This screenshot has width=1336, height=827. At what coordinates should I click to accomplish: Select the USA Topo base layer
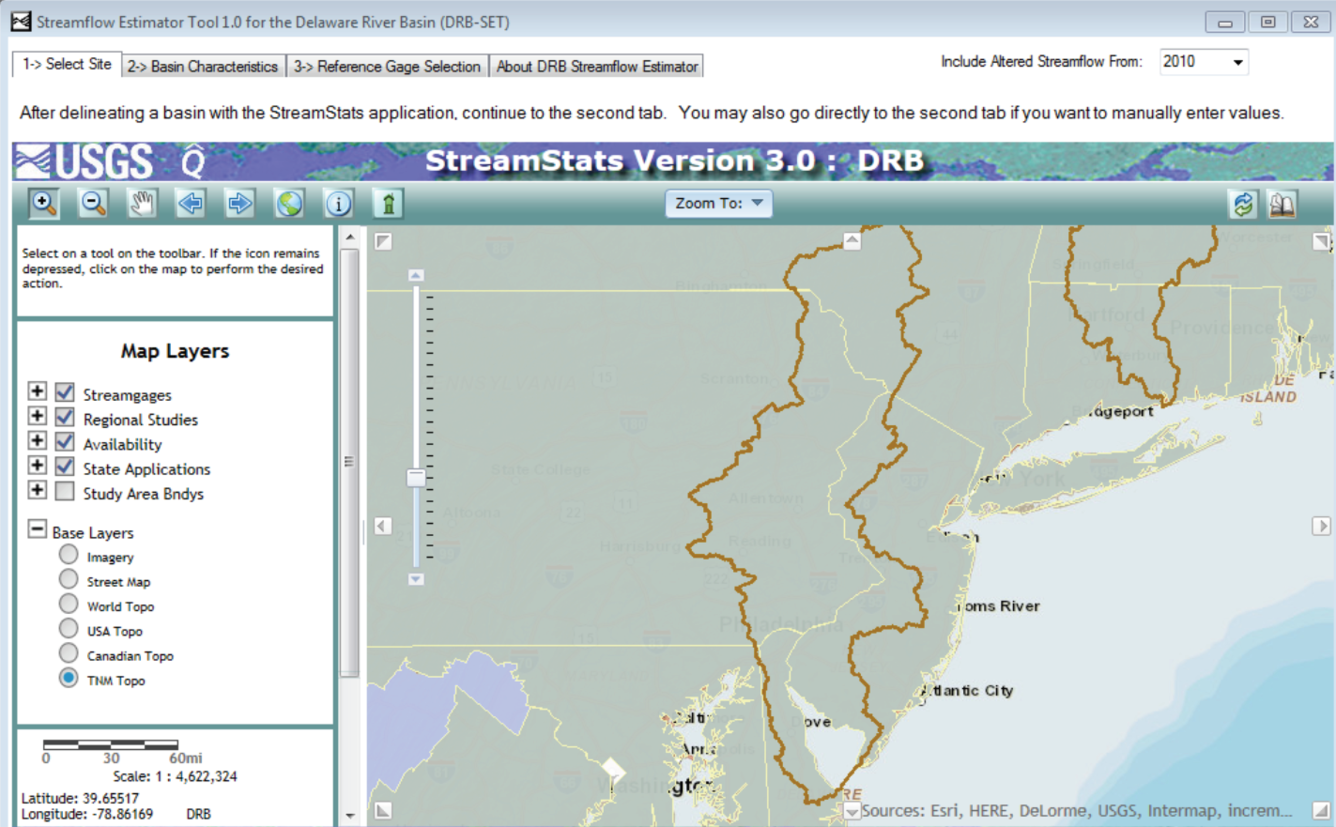68,628
